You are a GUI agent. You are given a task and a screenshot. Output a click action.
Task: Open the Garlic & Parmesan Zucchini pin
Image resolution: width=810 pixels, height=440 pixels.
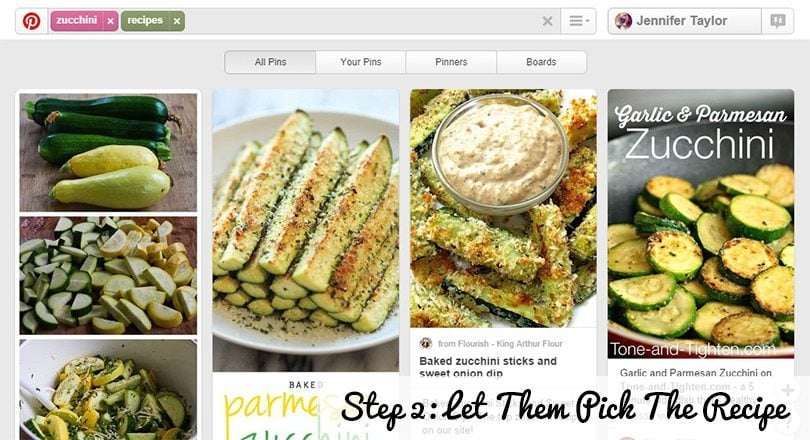click(700, 224)
